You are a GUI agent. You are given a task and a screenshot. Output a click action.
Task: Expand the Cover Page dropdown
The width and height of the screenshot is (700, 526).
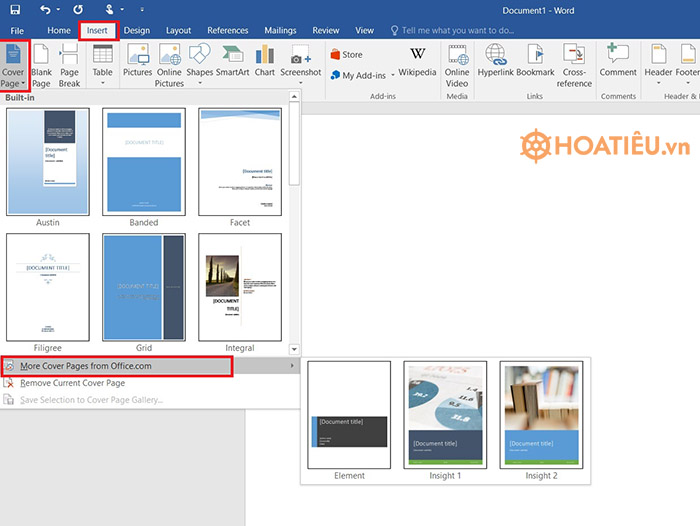pyautogui.click(x=13, y=66)
